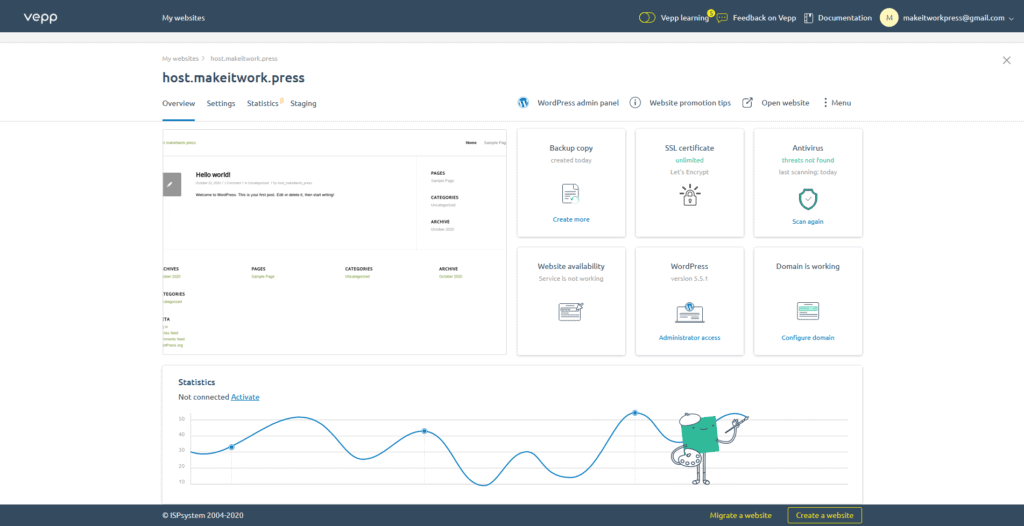Viewport: 1024px width, 526px height.
Task: Click the Domain is working browser icon
Action: pyautogui.click(x=808, y=311)
